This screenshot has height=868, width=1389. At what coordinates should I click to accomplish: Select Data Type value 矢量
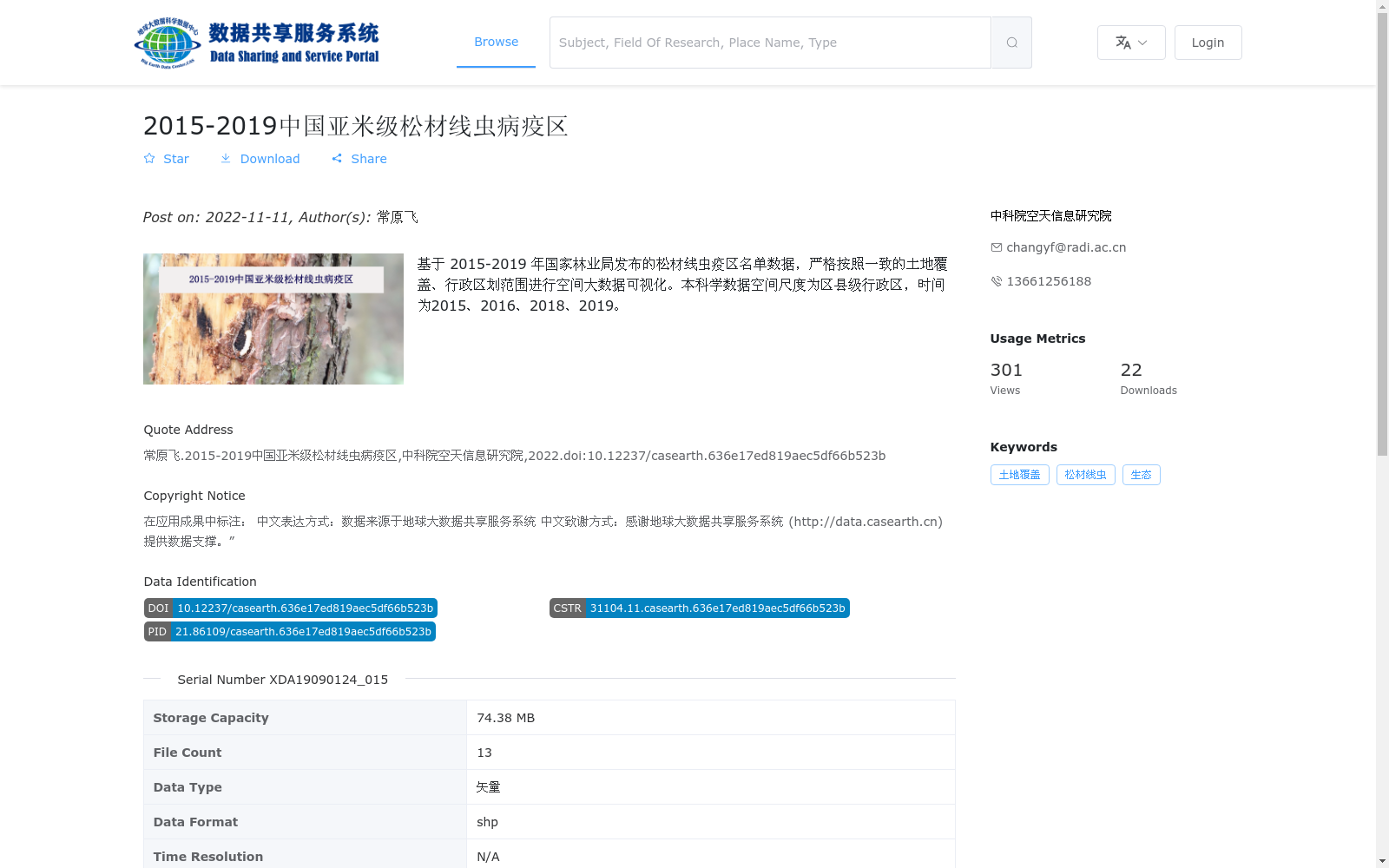tap(489, 787)
